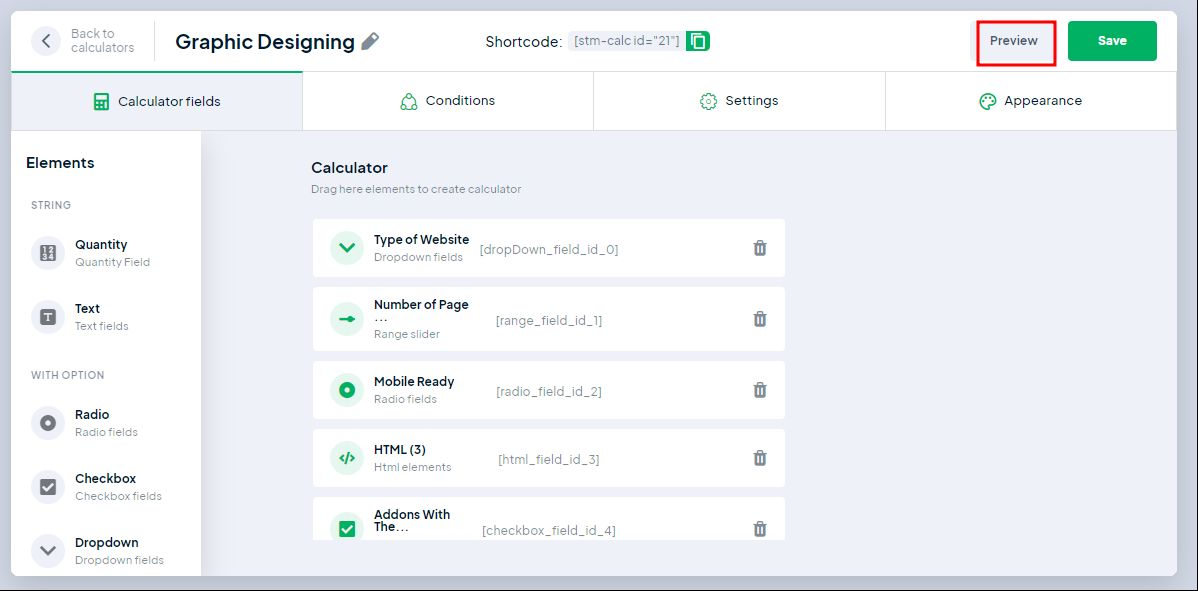
Task: Open the Number of Page range slider field
Action: click(x=421, y=319)
